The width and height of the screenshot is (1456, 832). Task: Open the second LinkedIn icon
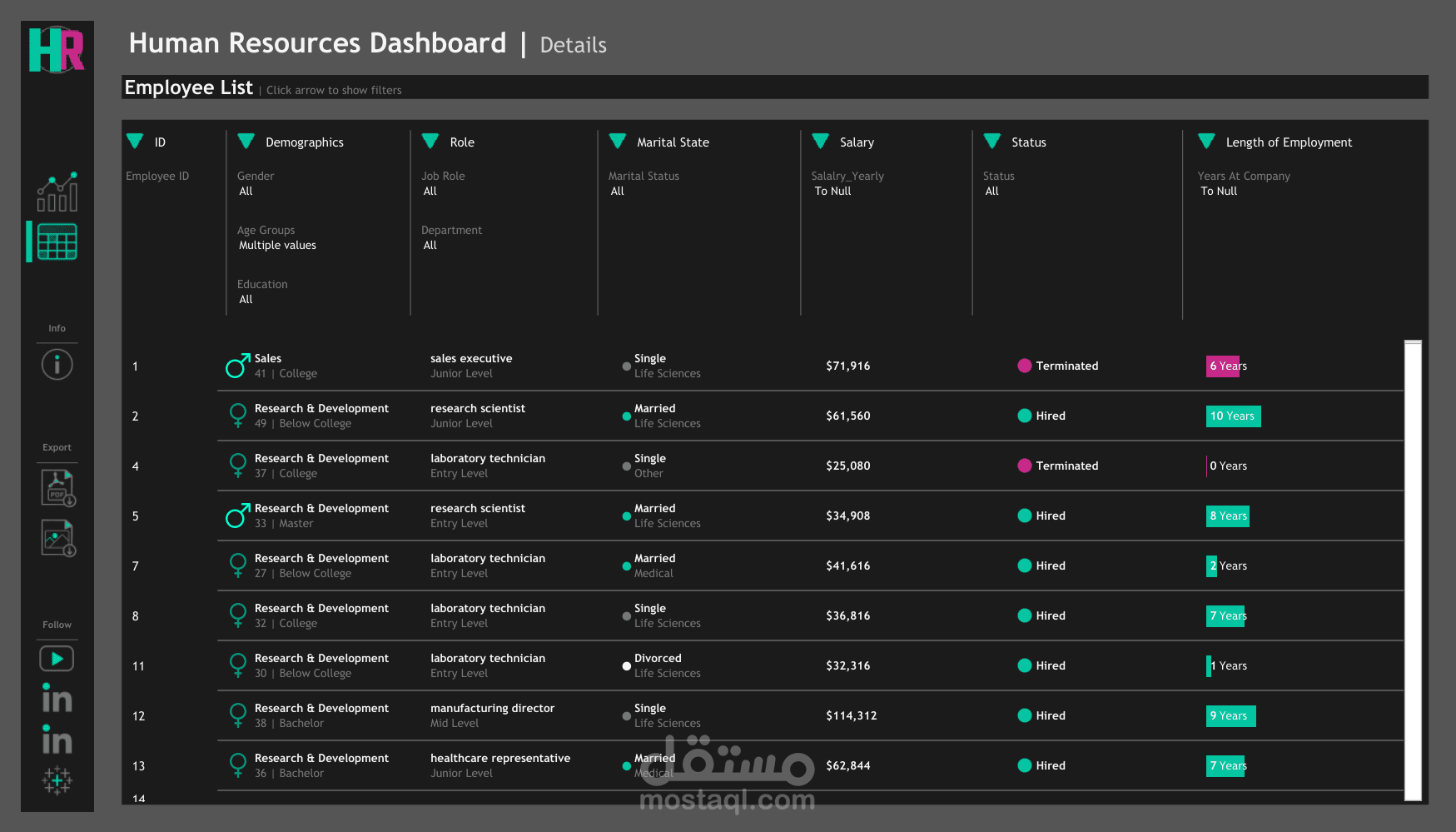pos(57,740)
